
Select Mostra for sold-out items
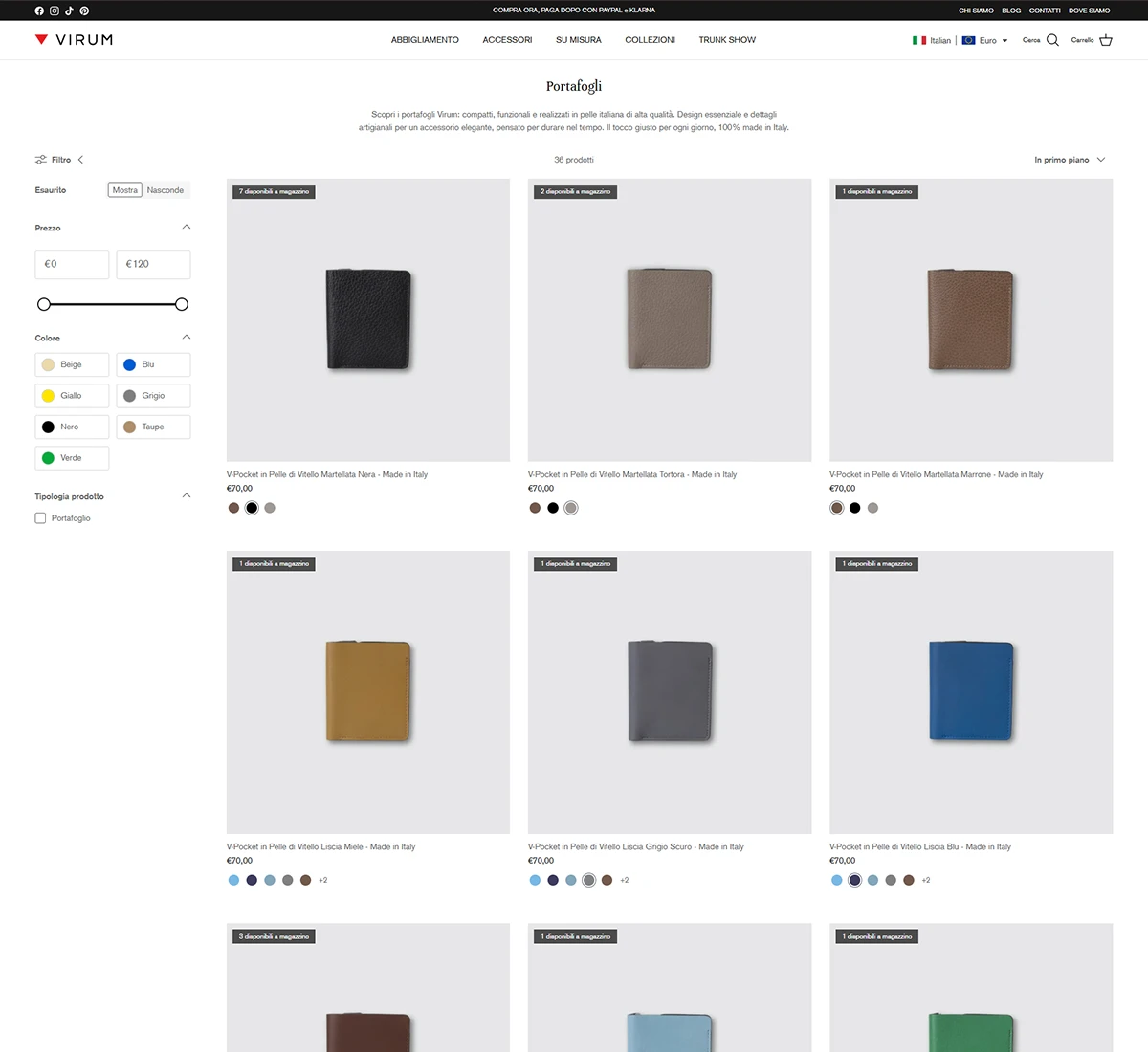tap(124, 190)
